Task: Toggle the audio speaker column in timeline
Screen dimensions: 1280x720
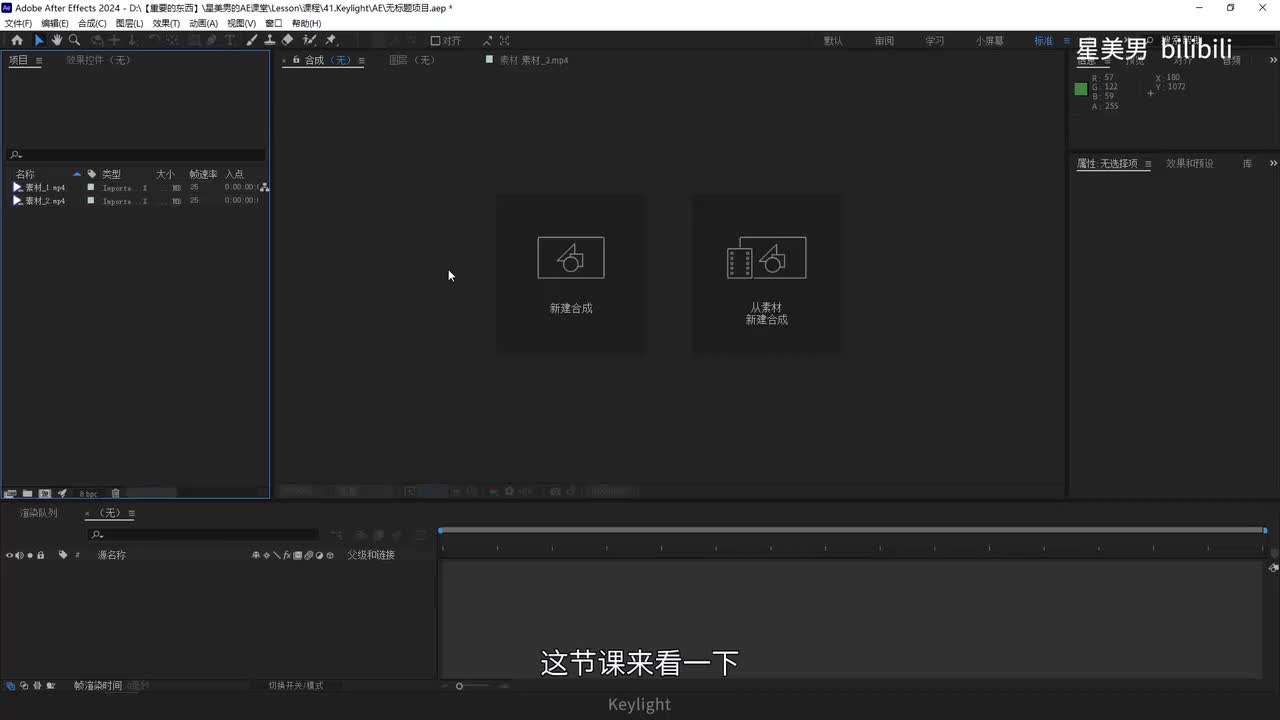Action: tap(20, 555)
